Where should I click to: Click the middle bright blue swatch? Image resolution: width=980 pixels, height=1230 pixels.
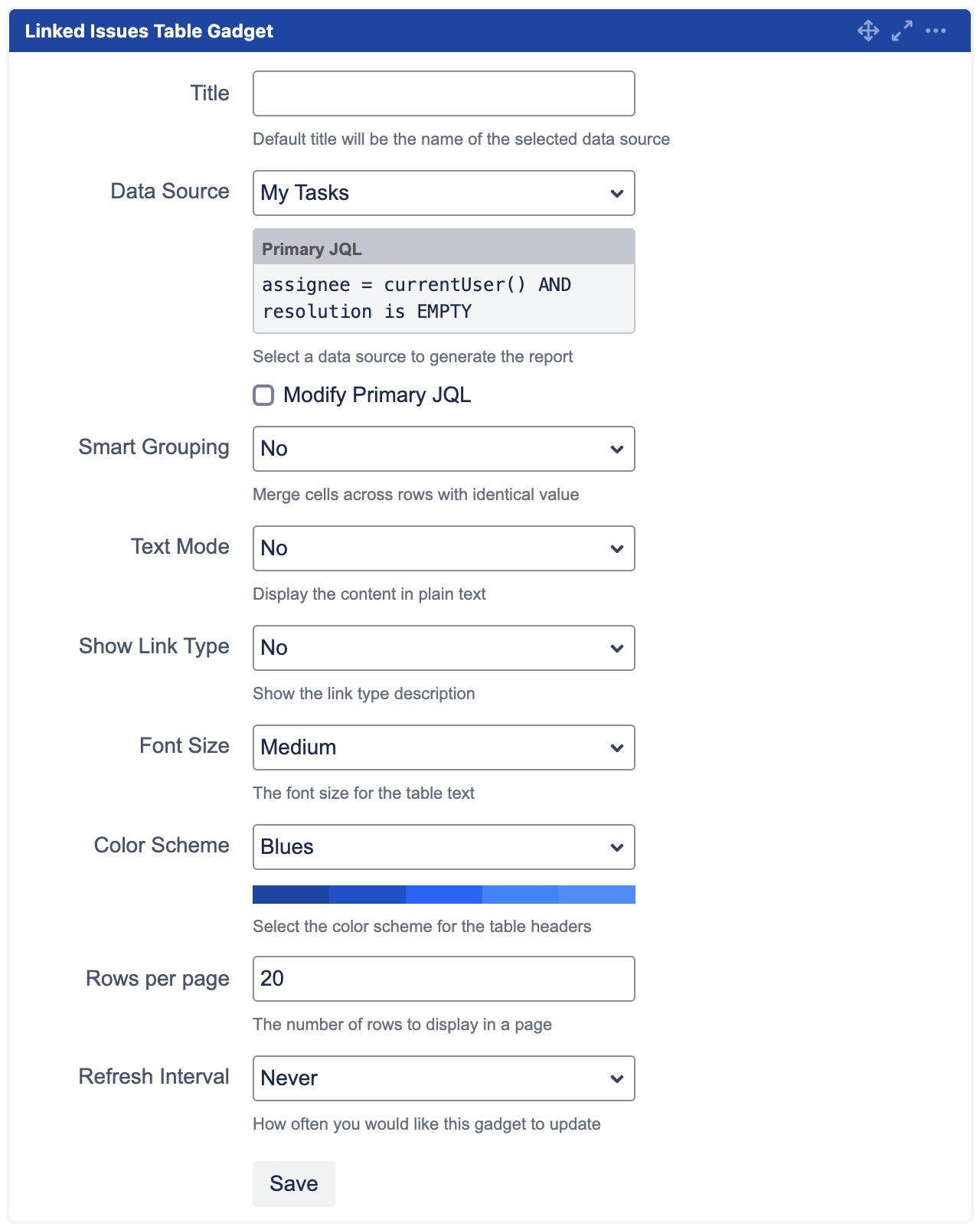click(x=444, y=895)
